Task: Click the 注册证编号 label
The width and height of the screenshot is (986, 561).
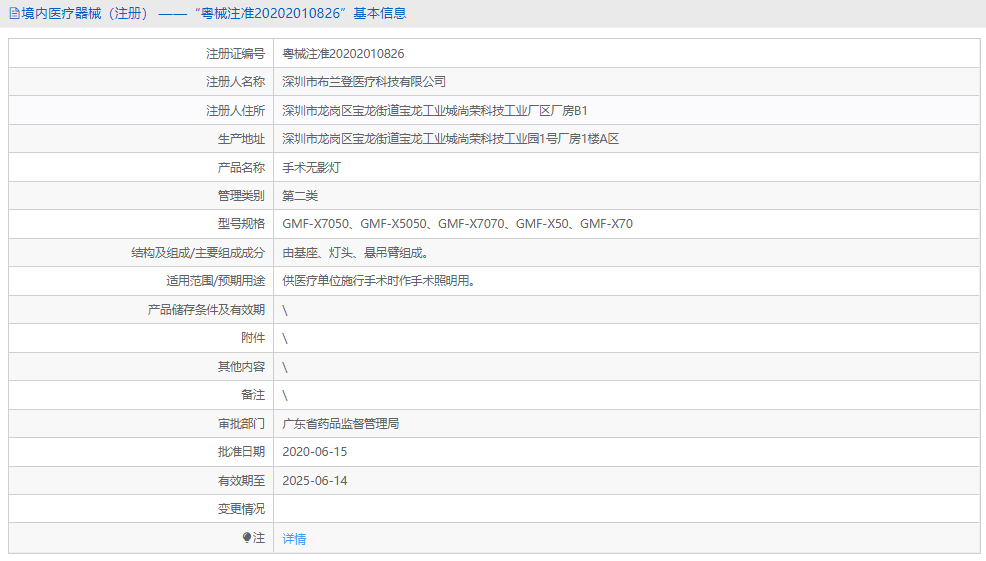Action: (x=235, y=53)
